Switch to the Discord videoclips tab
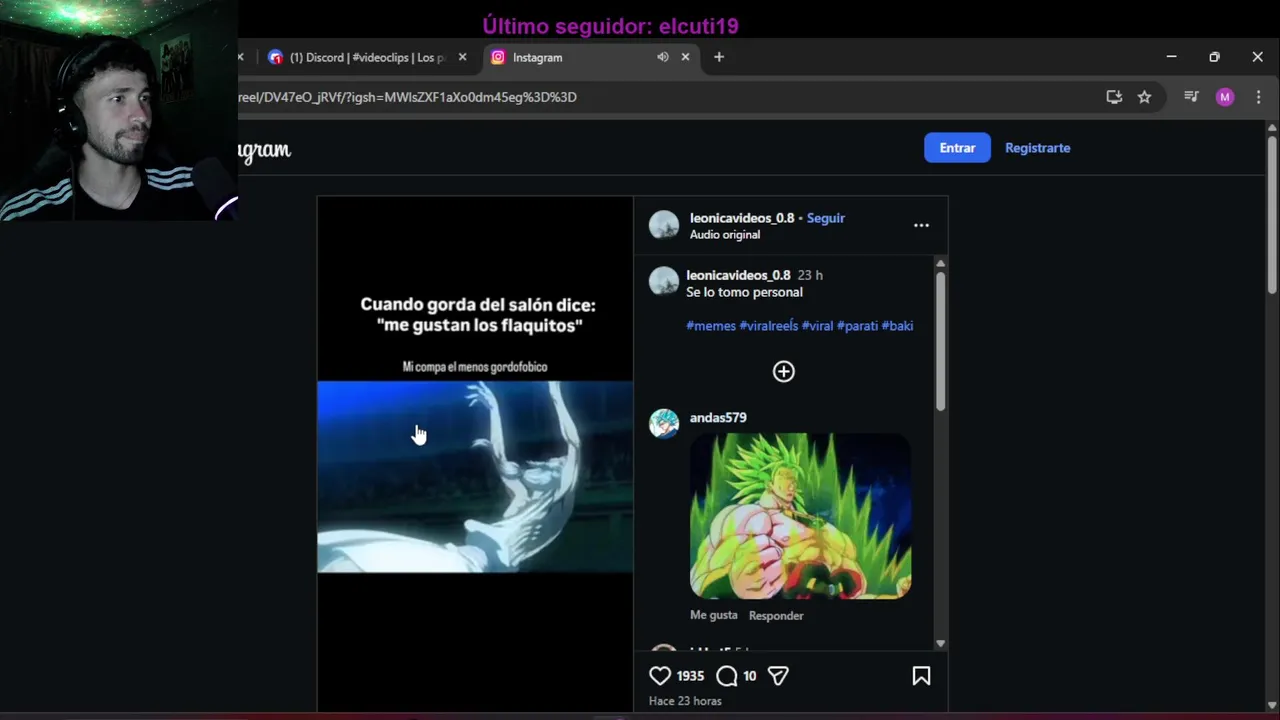The height and width of the screenshot is (720, 1280). point(365,57)
